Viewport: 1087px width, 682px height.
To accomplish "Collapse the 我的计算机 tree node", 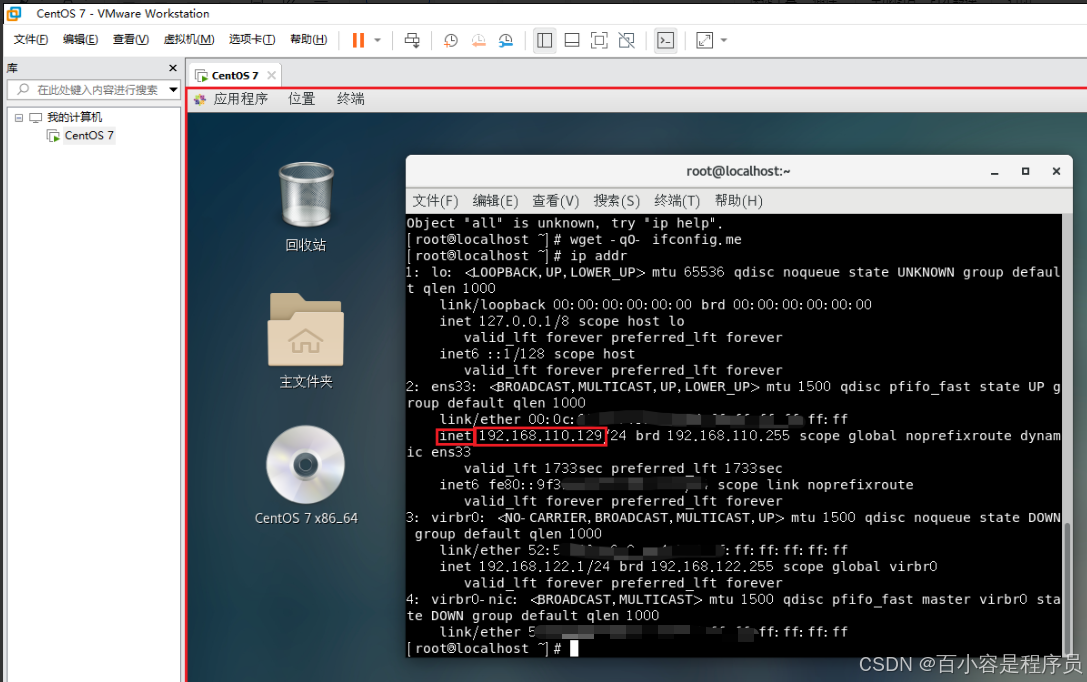I will click(x=19, y=118).
